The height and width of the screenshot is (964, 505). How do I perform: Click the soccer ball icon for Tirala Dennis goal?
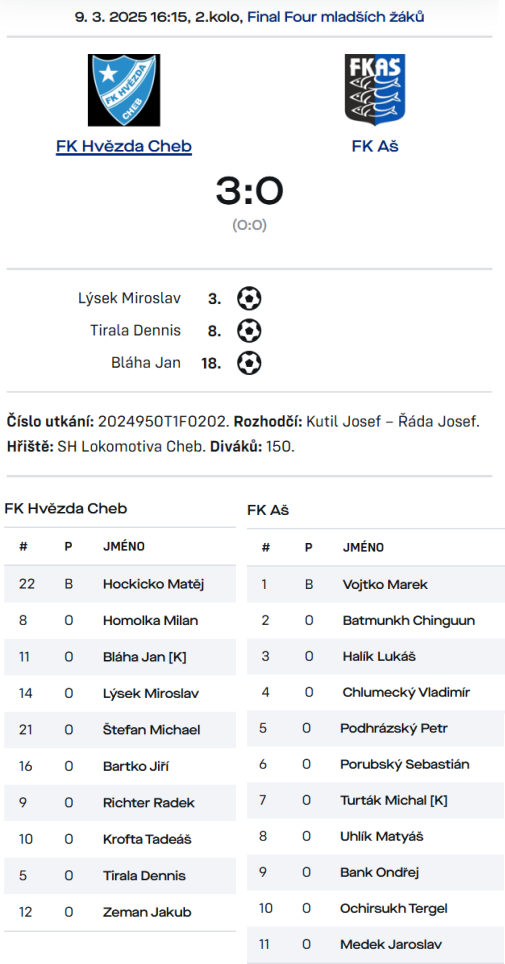click(249, 331)
